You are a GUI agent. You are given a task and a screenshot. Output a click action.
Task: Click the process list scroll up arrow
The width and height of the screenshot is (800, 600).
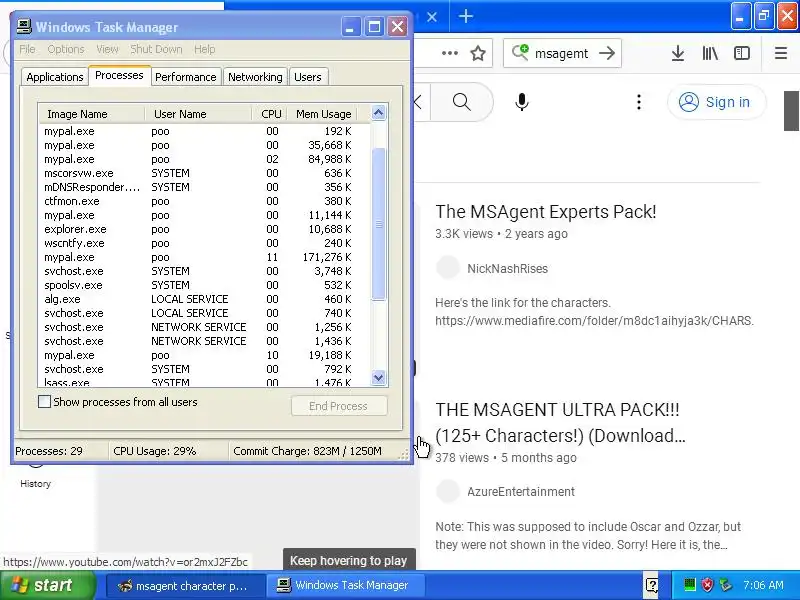point(379,113)
